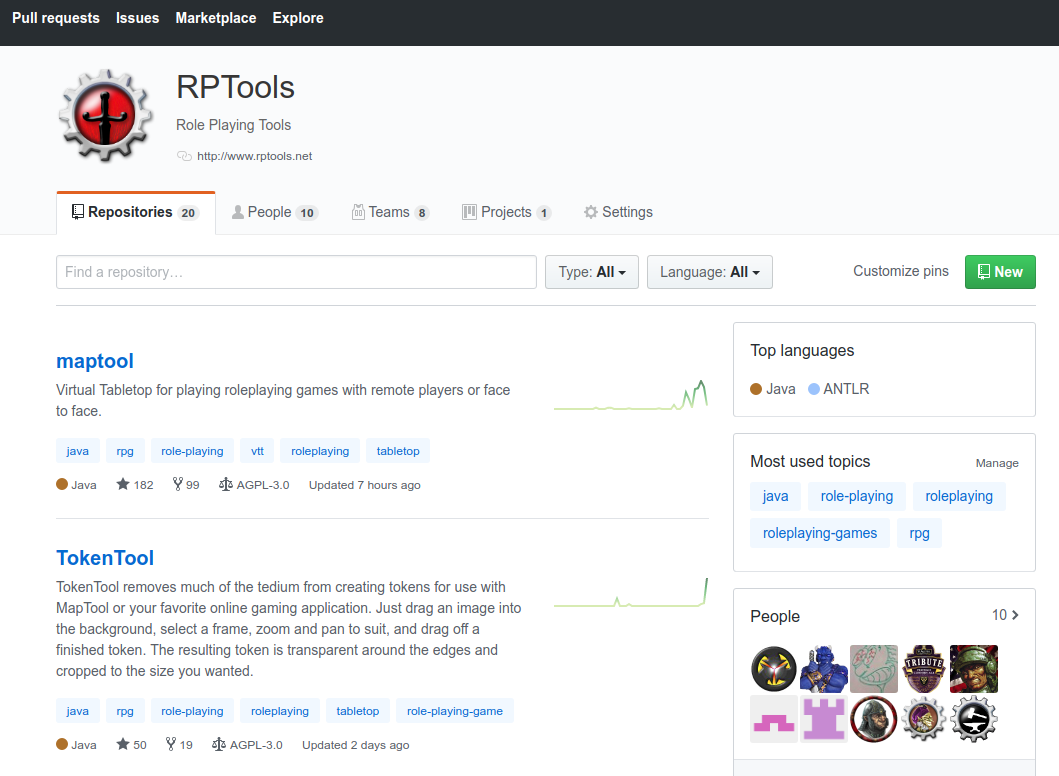
Task: Switch to the Repositories tab
Action: point(136,213)
